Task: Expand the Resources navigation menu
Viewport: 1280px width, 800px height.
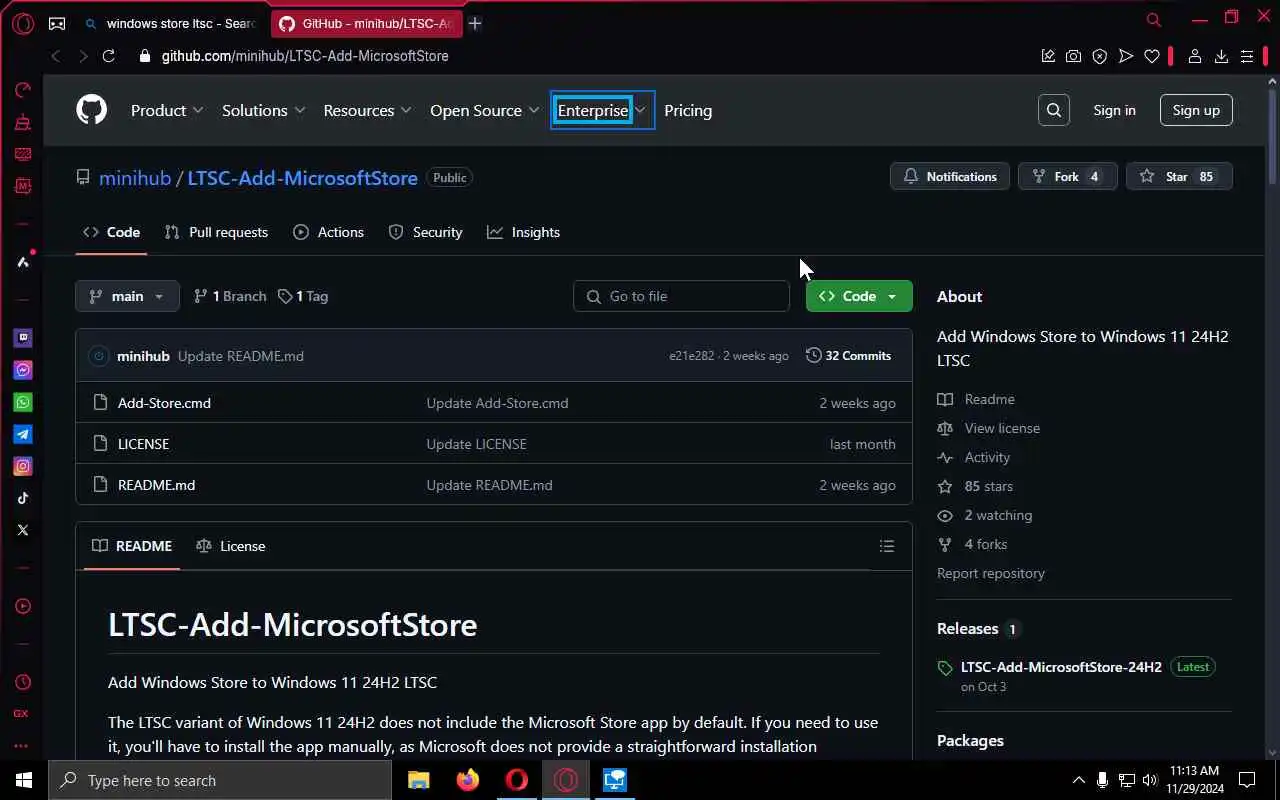Action: [367, 110]
